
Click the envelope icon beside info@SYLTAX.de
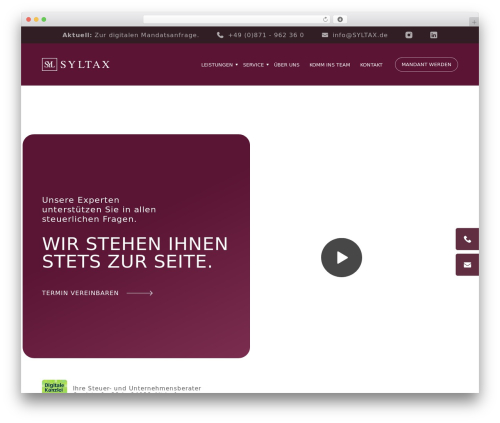[325, 35]
